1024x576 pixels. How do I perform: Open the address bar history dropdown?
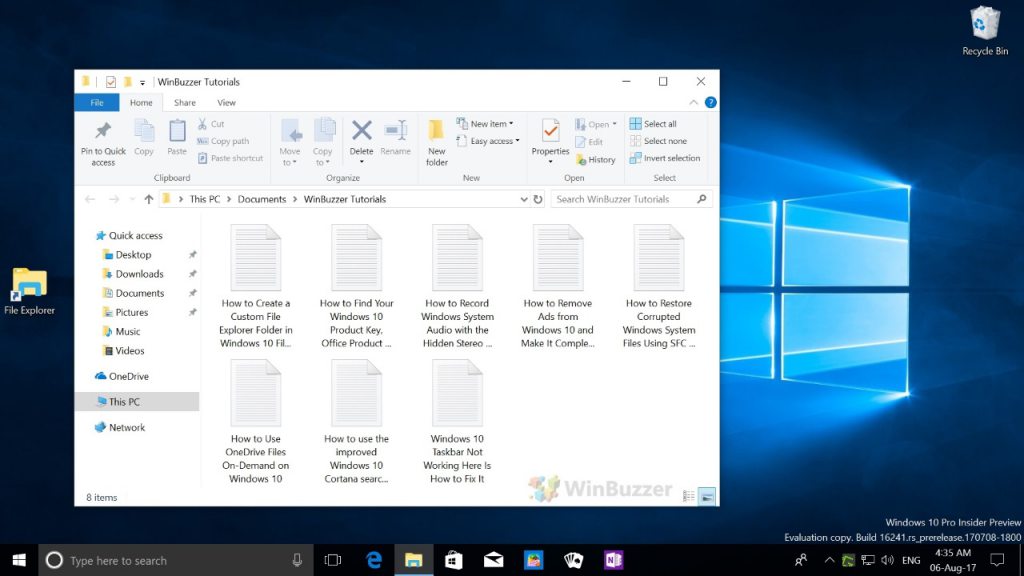pos(524,199)
